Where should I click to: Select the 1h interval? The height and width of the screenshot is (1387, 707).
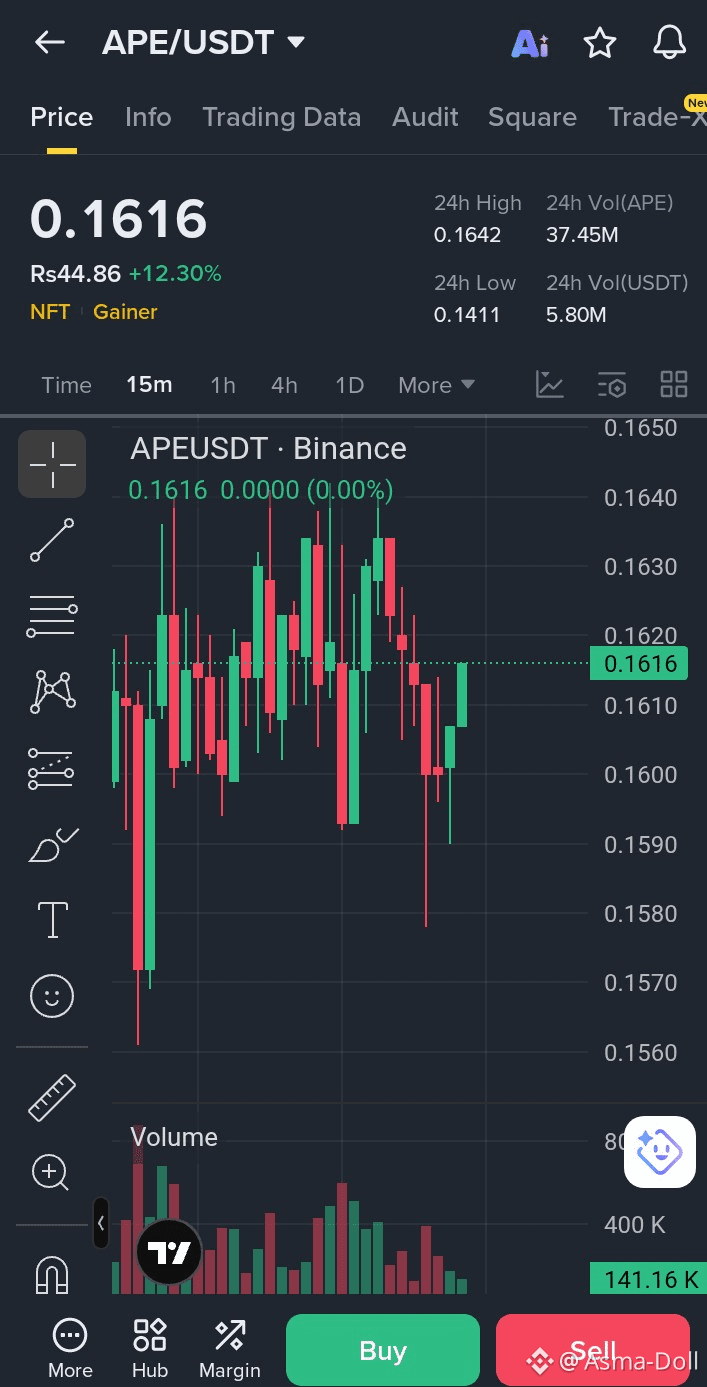pyautogui.click(x=223, y=385)
